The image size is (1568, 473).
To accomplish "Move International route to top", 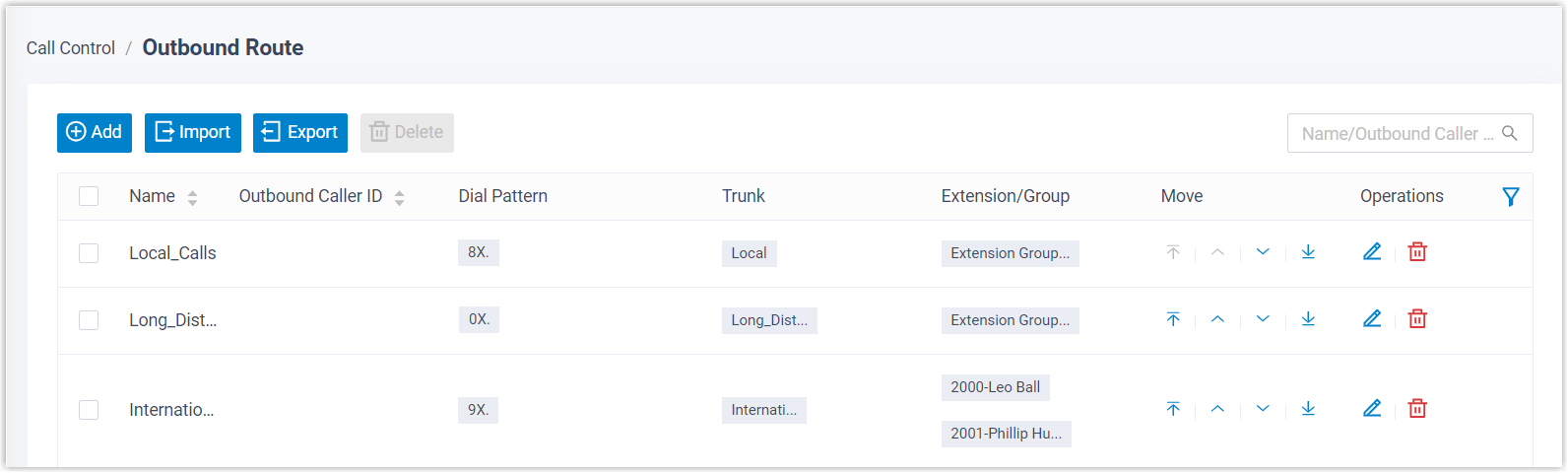I will [x=1173, y=409].
